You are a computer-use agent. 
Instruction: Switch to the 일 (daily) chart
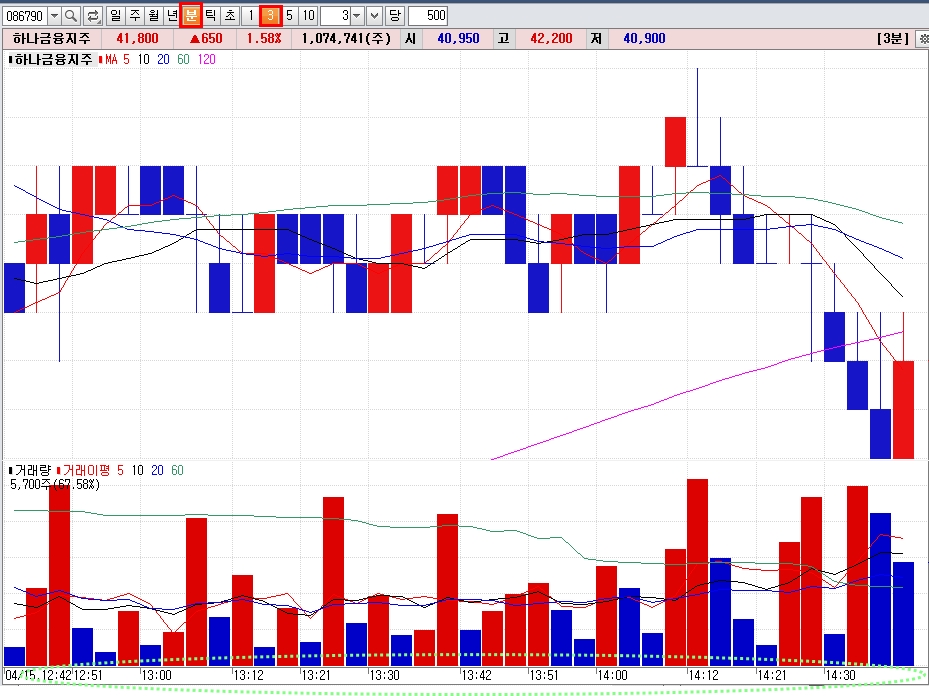(116, 15)
